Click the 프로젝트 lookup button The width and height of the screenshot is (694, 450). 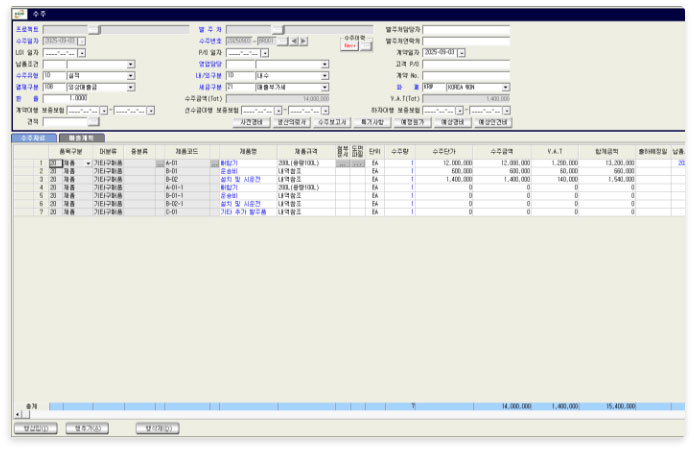[x=94, y=30]
